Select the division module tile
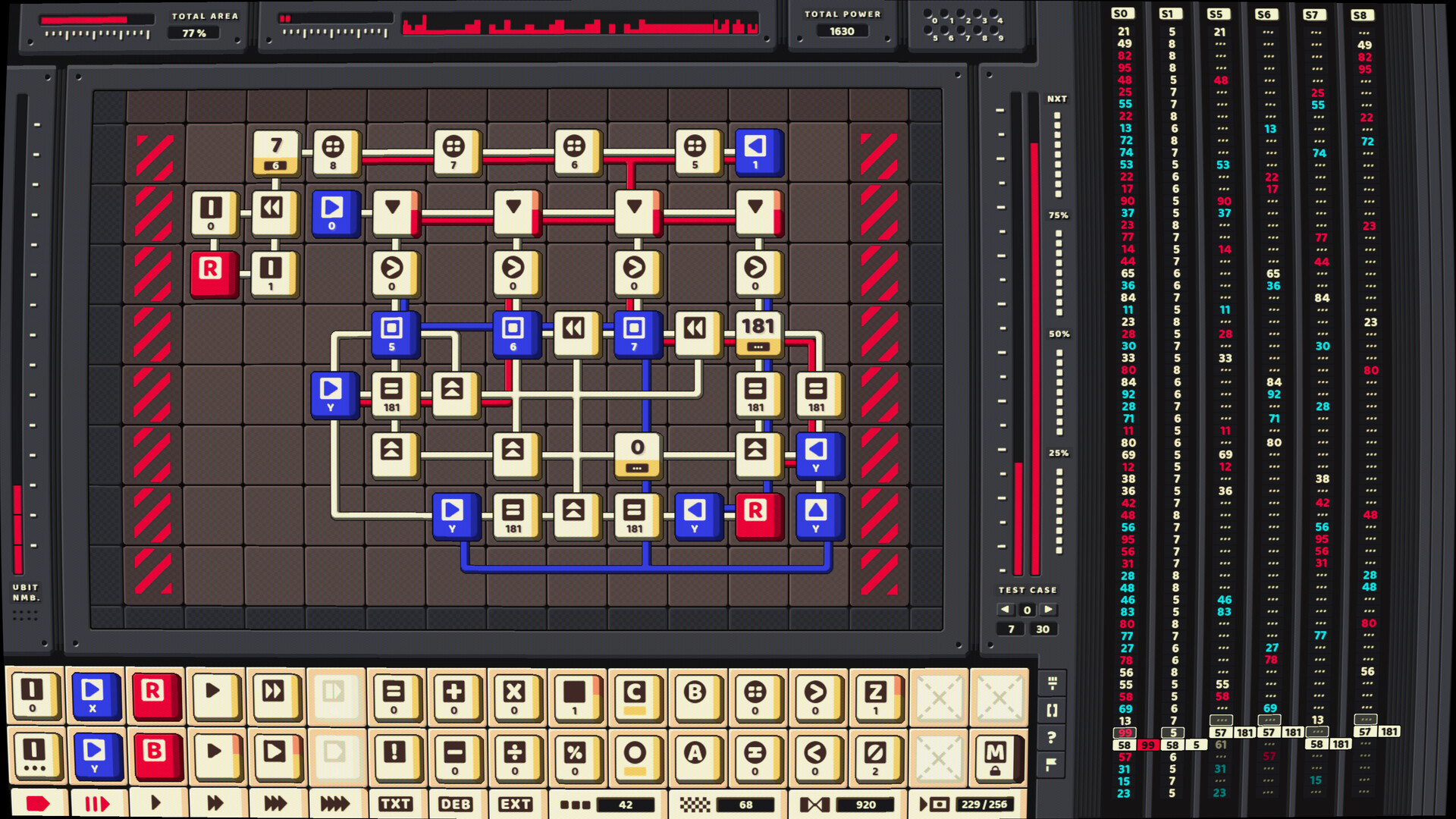The image size is (1456, 819). [x=516, y=756]
